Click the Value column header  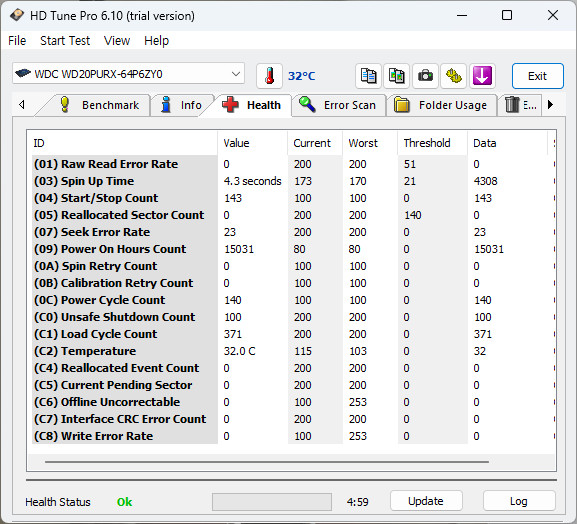[252, 143]
